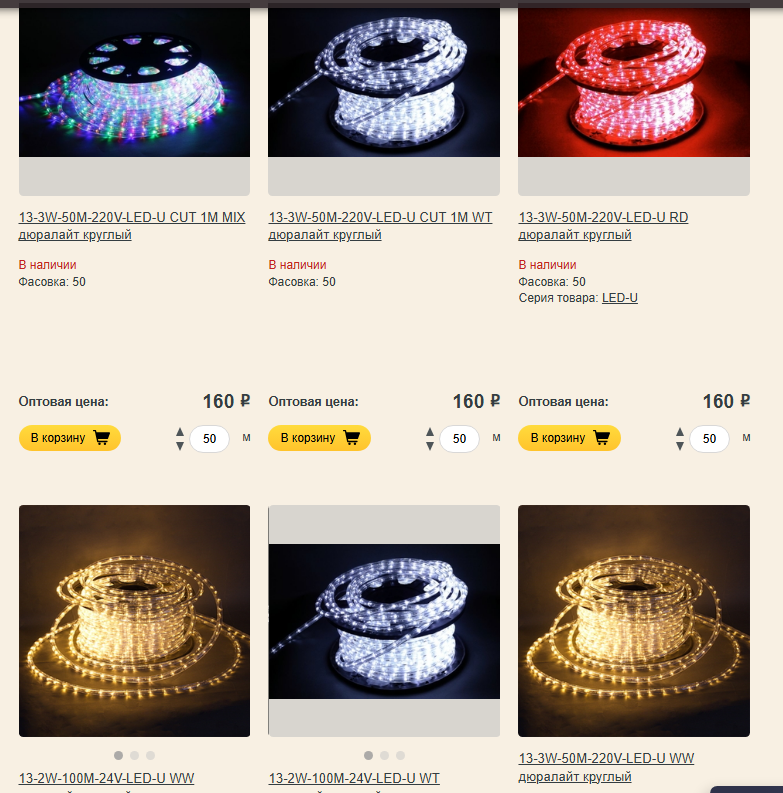783x793 pixels.
Task: Select second image dot under 24V WT product
Action: click(384, 755)
